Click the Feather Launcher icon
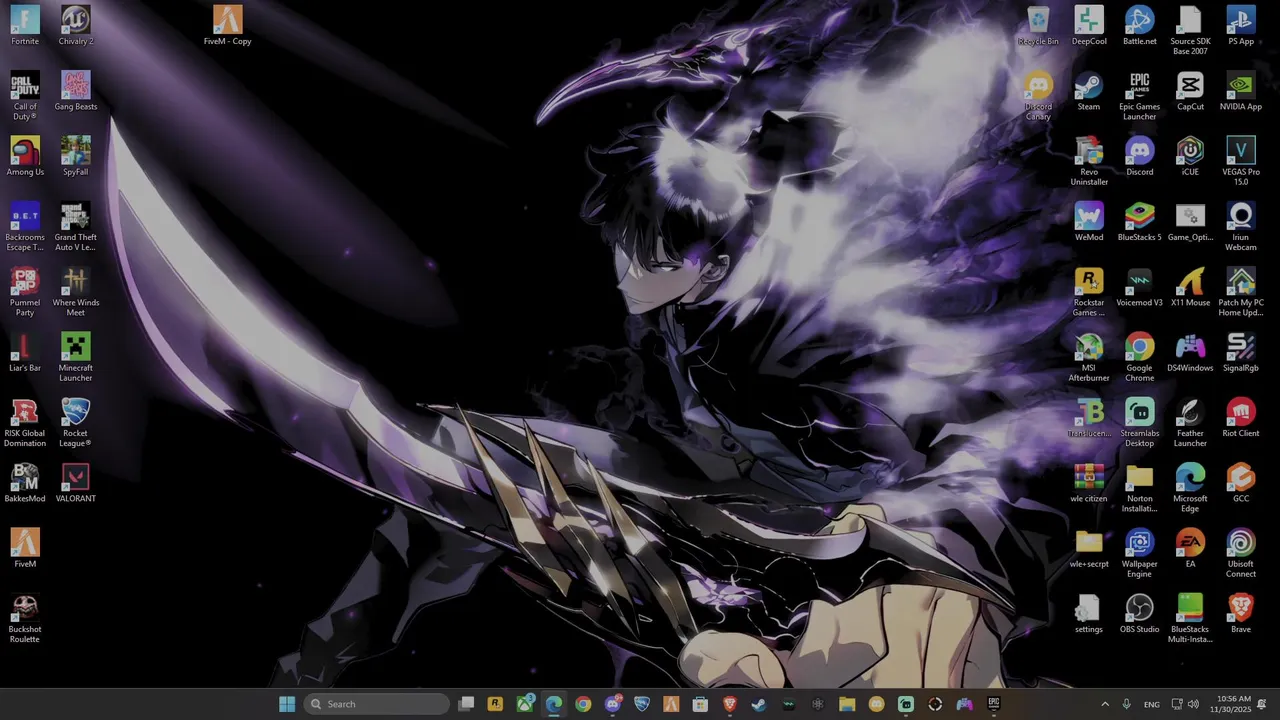 click(1190, 423)
